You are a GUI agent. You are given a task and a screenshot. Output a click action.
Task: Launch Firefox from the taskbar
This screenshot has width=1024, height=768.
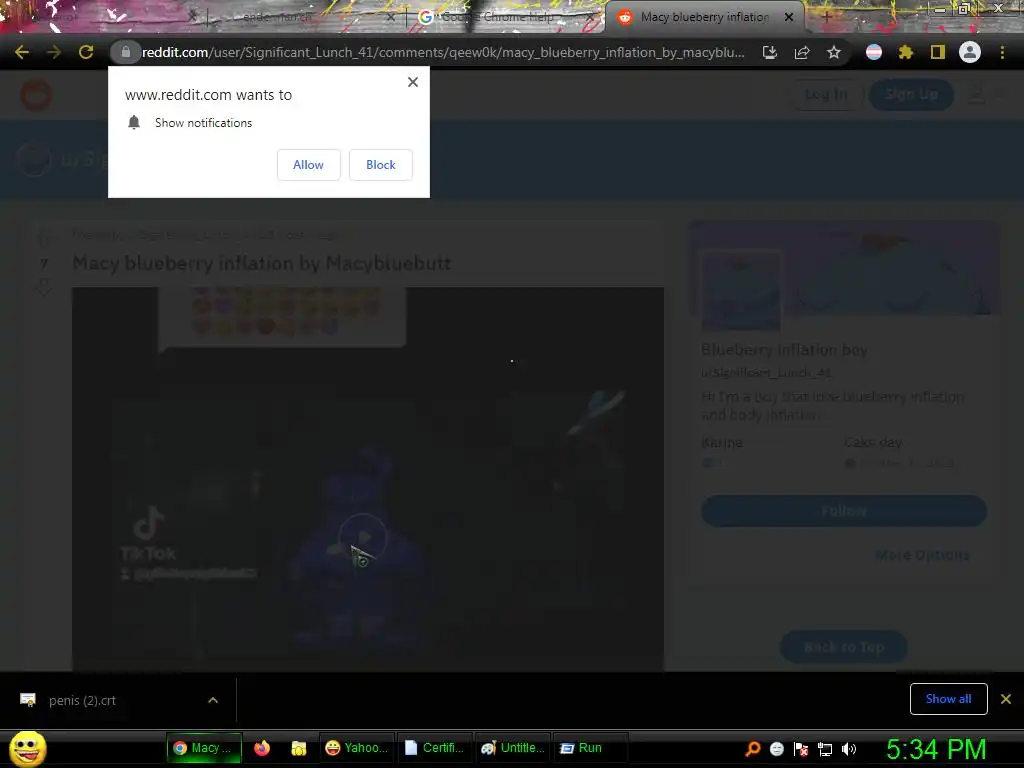click(262, 748)
